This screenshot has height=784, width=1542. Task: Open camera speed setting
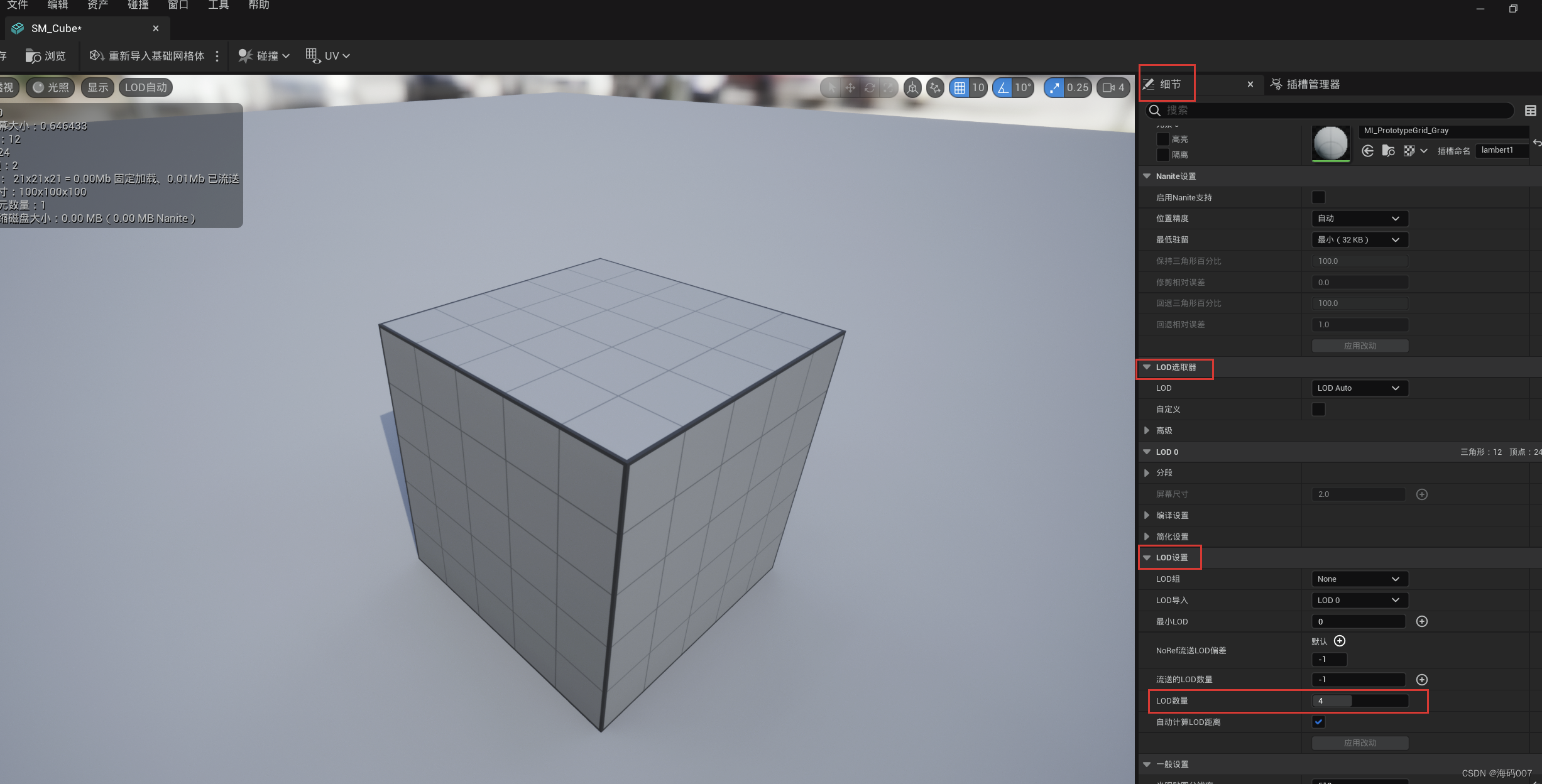(x=1113, y=88)
